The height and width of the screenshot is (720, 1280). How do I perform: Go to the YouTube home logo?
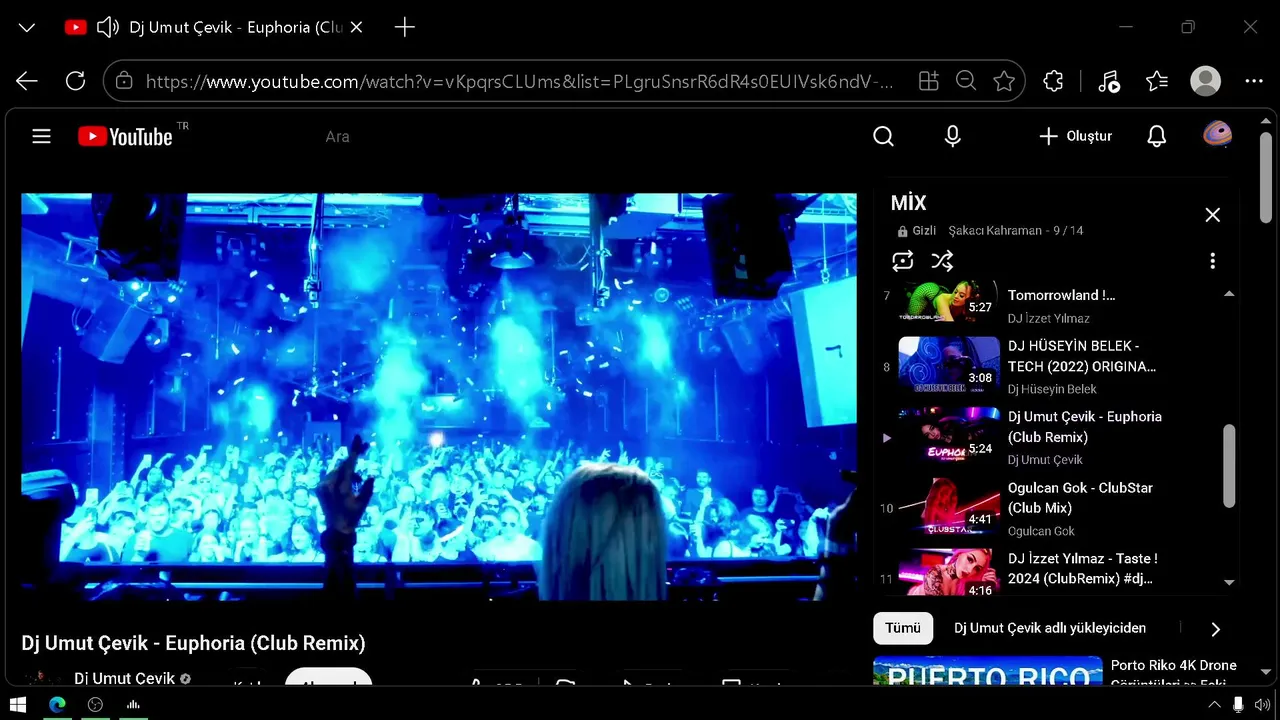(x=126, y=137)
